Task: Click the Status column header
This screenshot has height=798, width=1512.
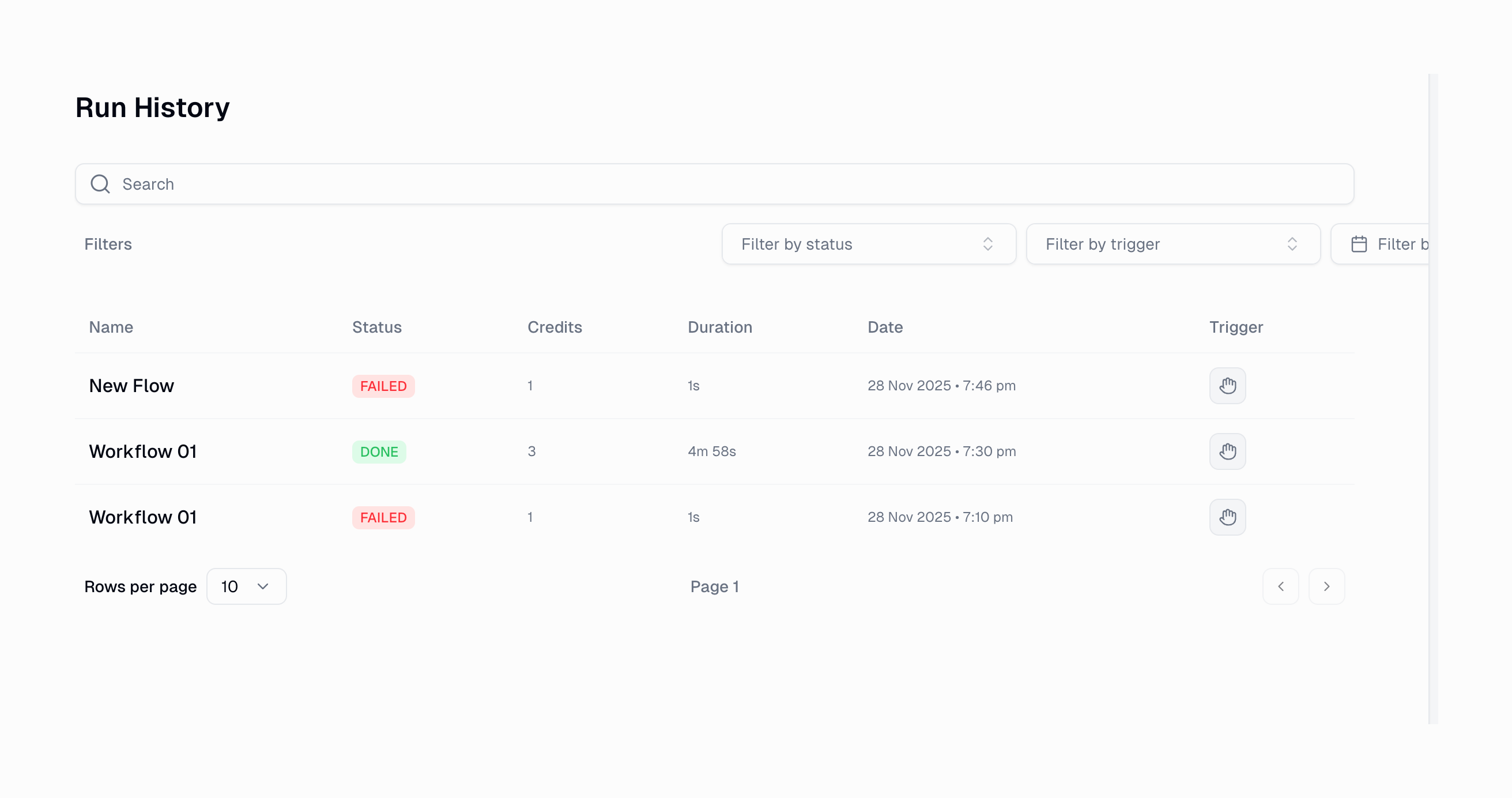Action: click(377, 327)
